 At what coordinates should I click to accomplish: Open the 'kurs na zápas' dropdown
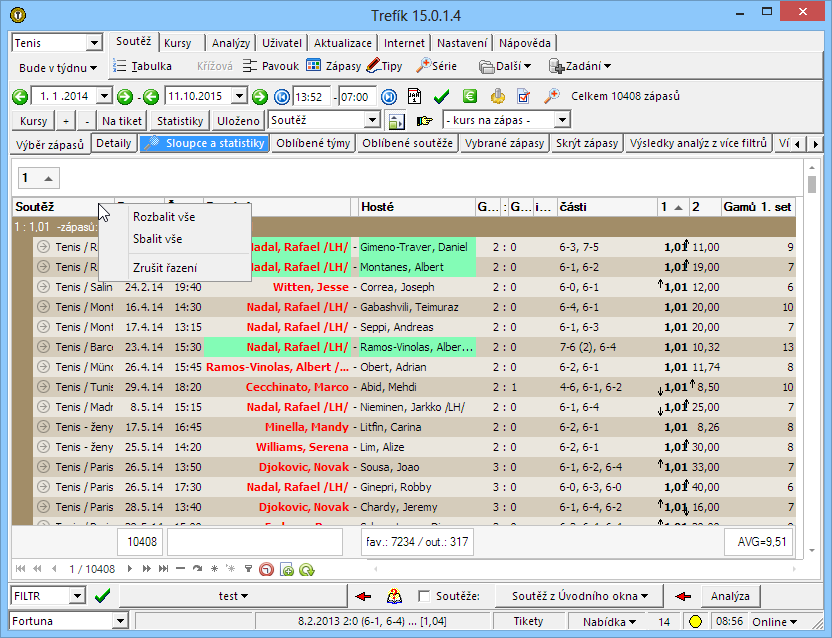[562, 120]
